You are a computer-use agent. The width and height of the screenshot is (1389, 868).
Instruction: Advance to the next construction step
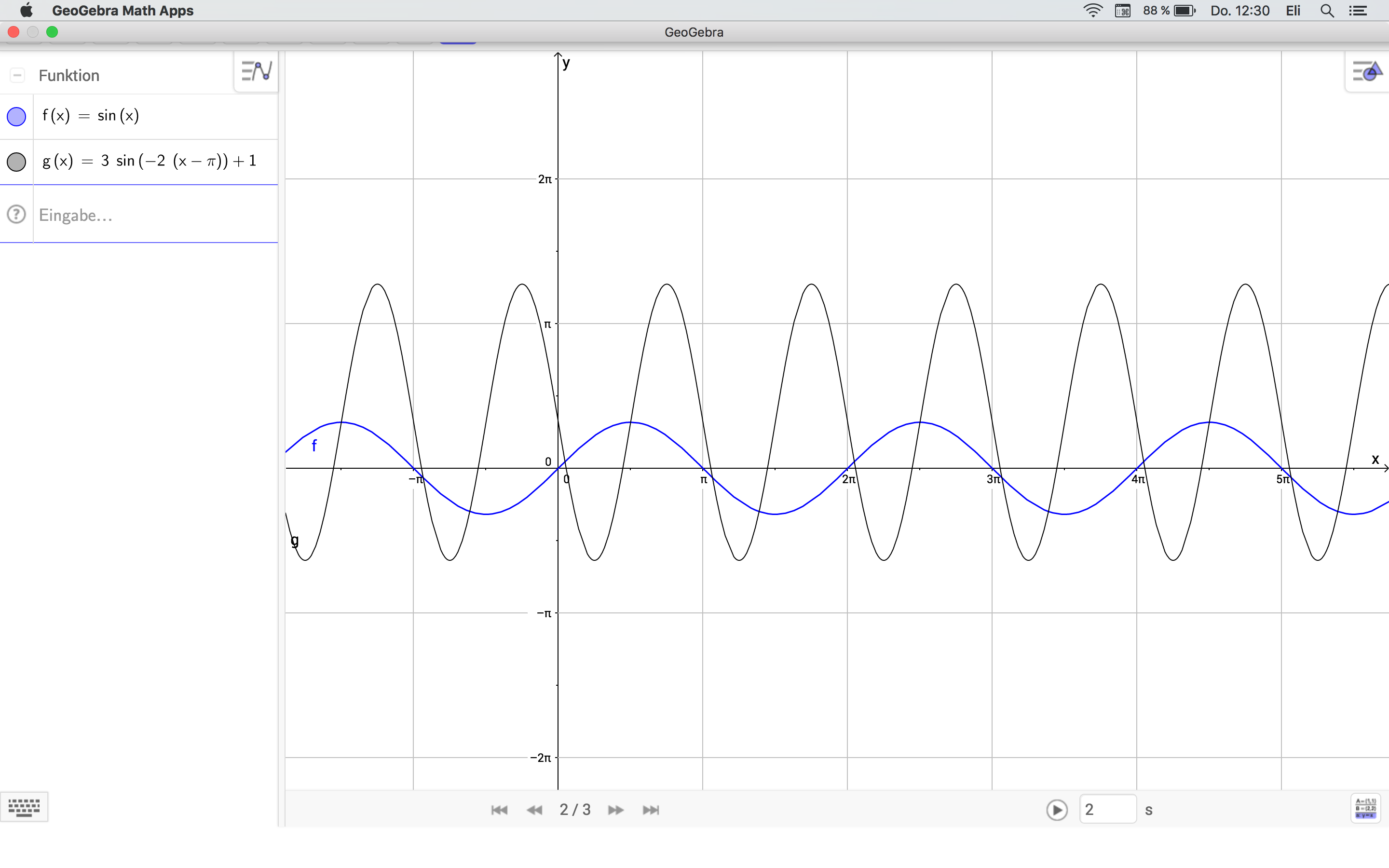tap(616, 810)
